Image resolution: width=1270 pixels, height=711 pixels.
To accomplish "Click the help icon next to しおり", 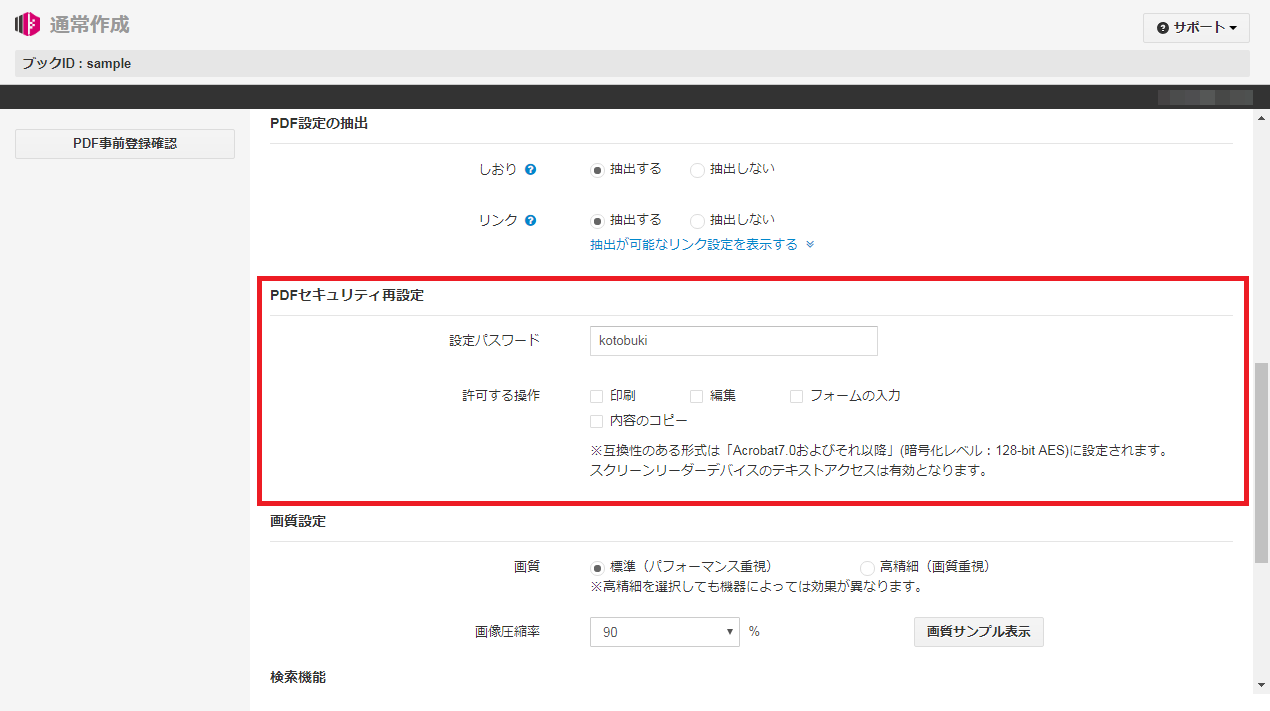I will click(531, 170).
